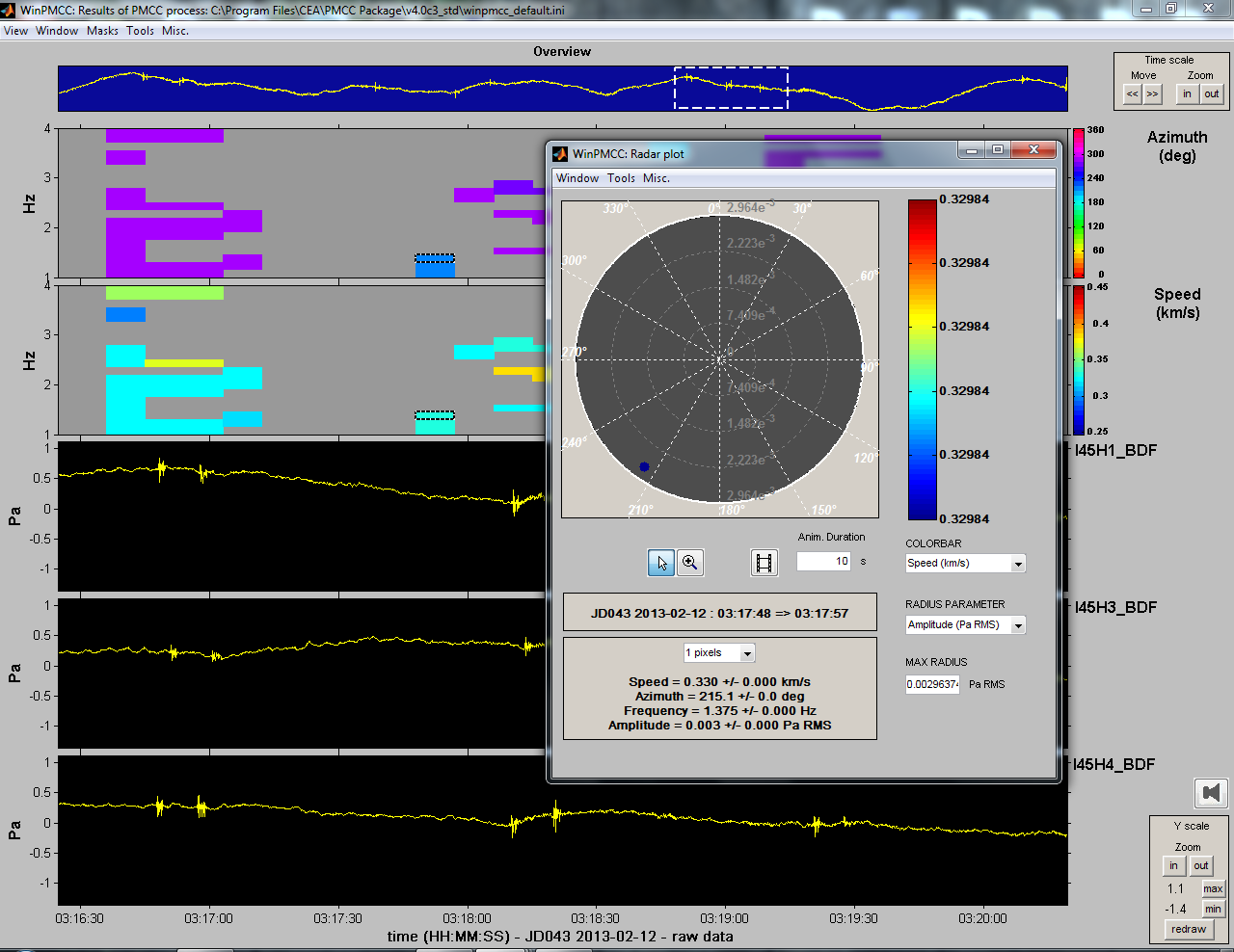1234x952 pixels.
Task: Edit the Anim. Duration input field
Action: pos(824,561)
